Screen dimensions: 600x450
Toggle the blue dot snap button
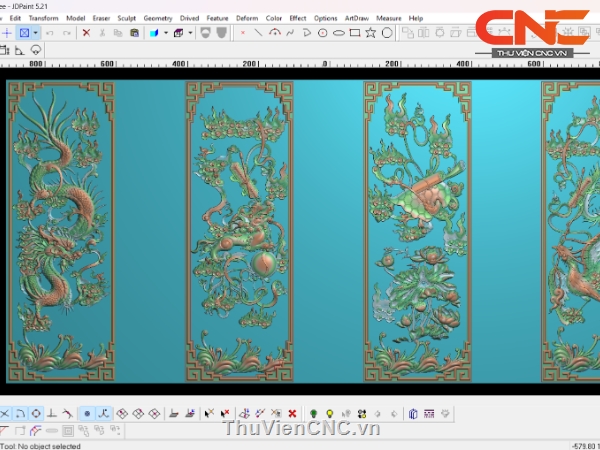point(87,413)
